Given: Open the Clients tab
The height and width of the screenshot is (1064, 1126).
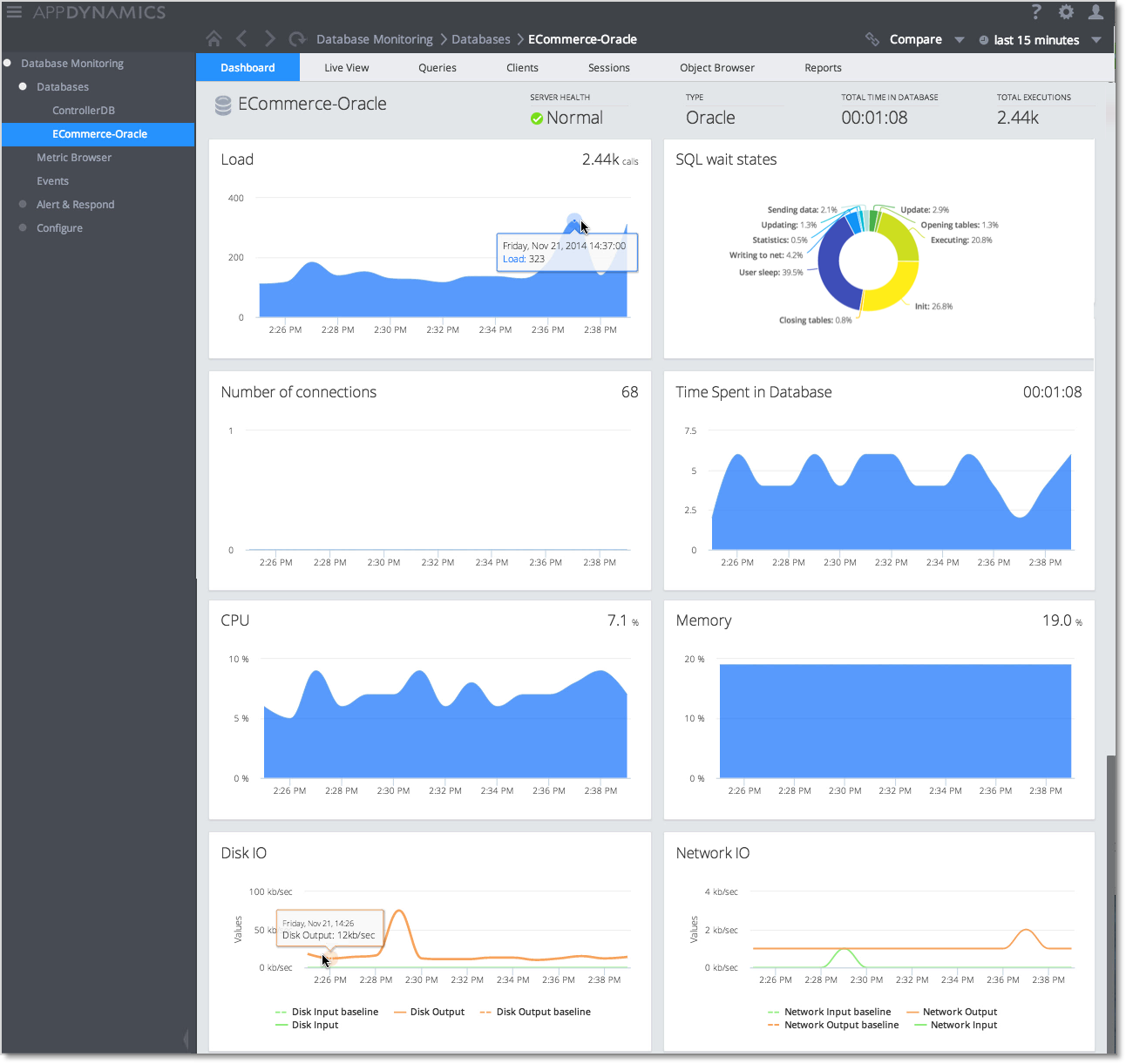Looking at the screenshot, I should [522, 67].
